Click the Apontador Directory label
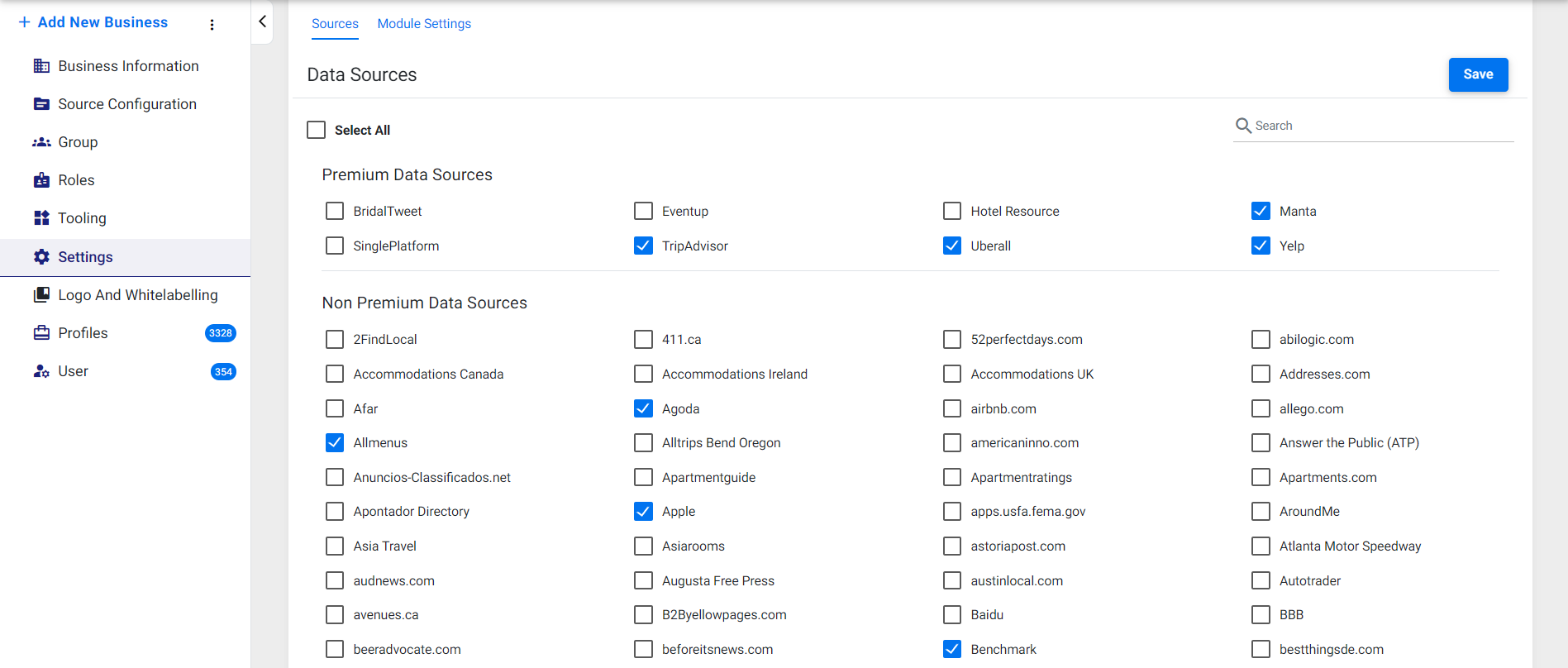1568x668 pixels. (412, 512)
